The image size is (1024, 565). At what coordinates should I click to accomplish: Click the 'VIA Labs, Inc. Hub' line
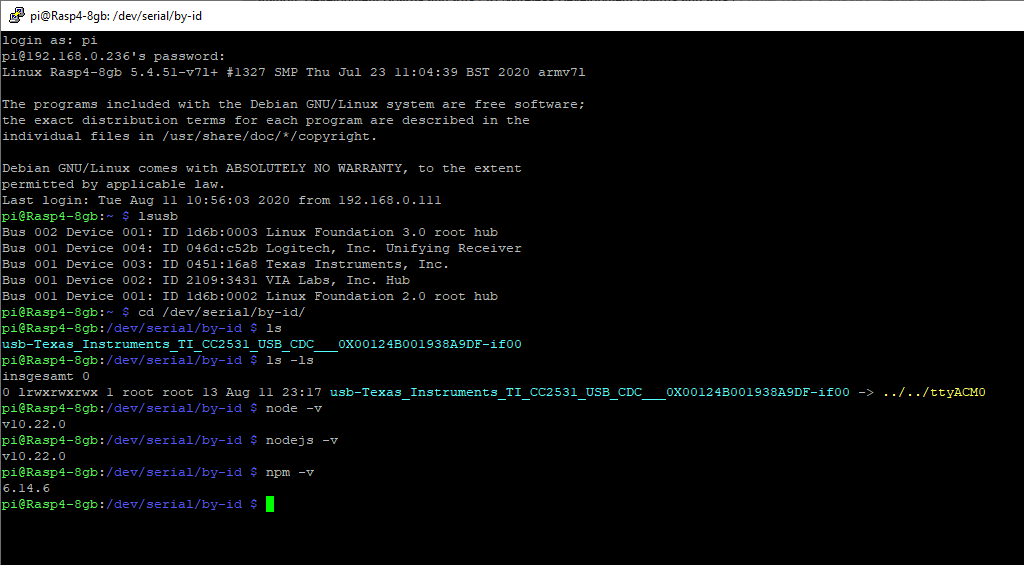(x=206, y=280)
